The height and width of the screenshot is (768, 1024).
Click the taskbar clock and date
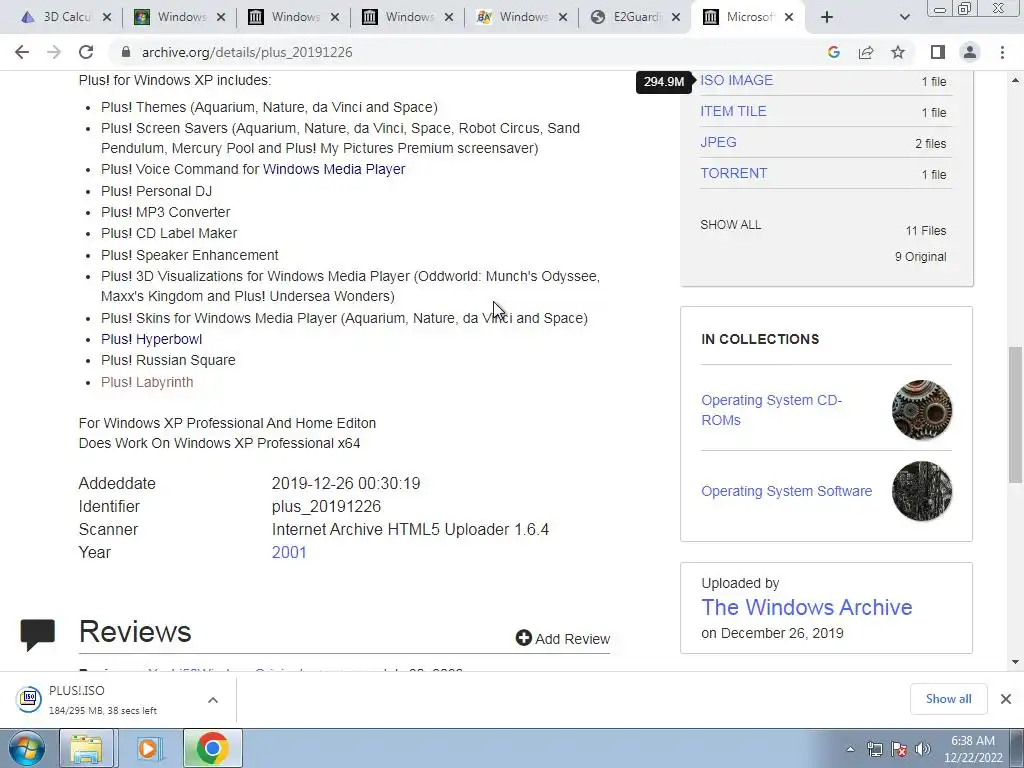972,749
